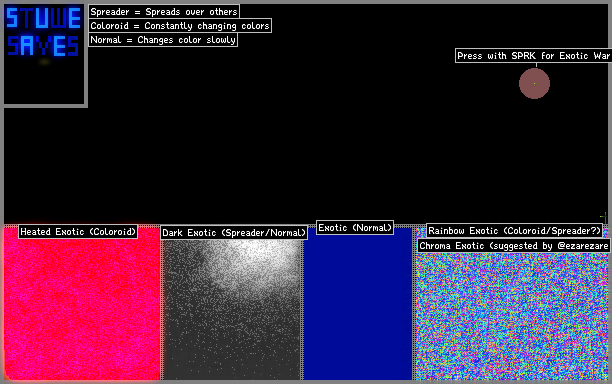Image resolution: width=612 pixels, height=384 pixels.
Task: Click the STUWE SAVES logo
Action: click(43, 33)
